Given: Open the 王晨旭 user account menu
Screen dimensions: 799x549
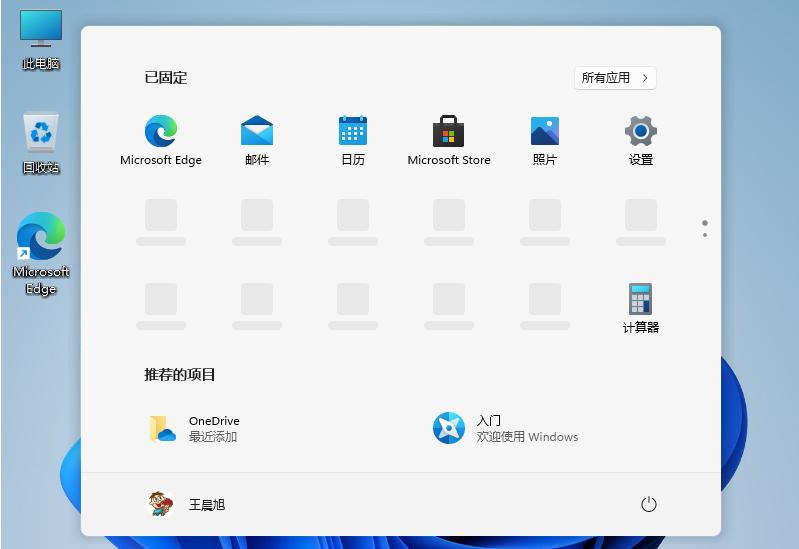Looking at the screenshot, I should pyautogui.click(x=186, y=504).
